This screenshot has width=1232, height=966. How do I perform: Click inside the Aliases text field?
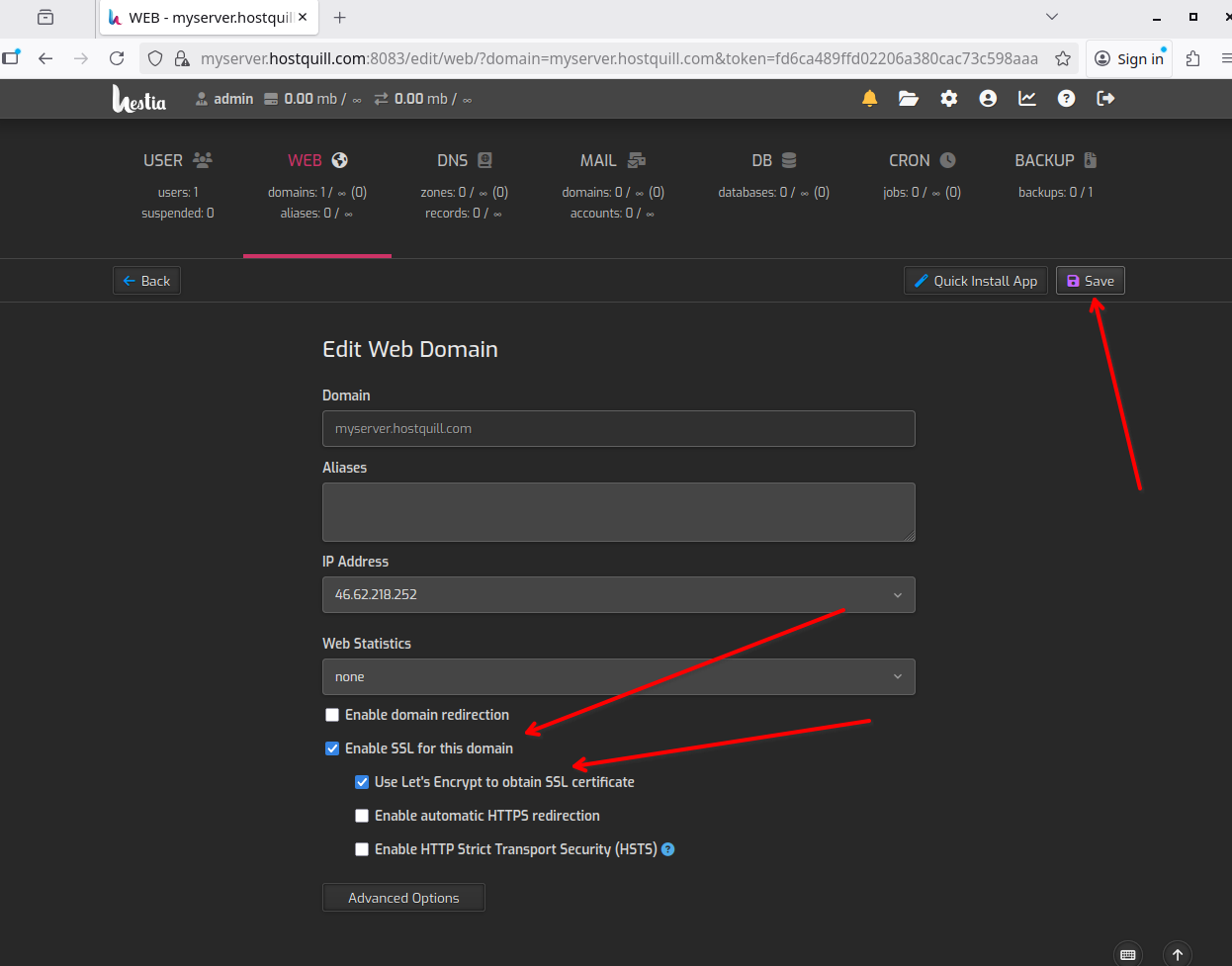pos(618,511)
